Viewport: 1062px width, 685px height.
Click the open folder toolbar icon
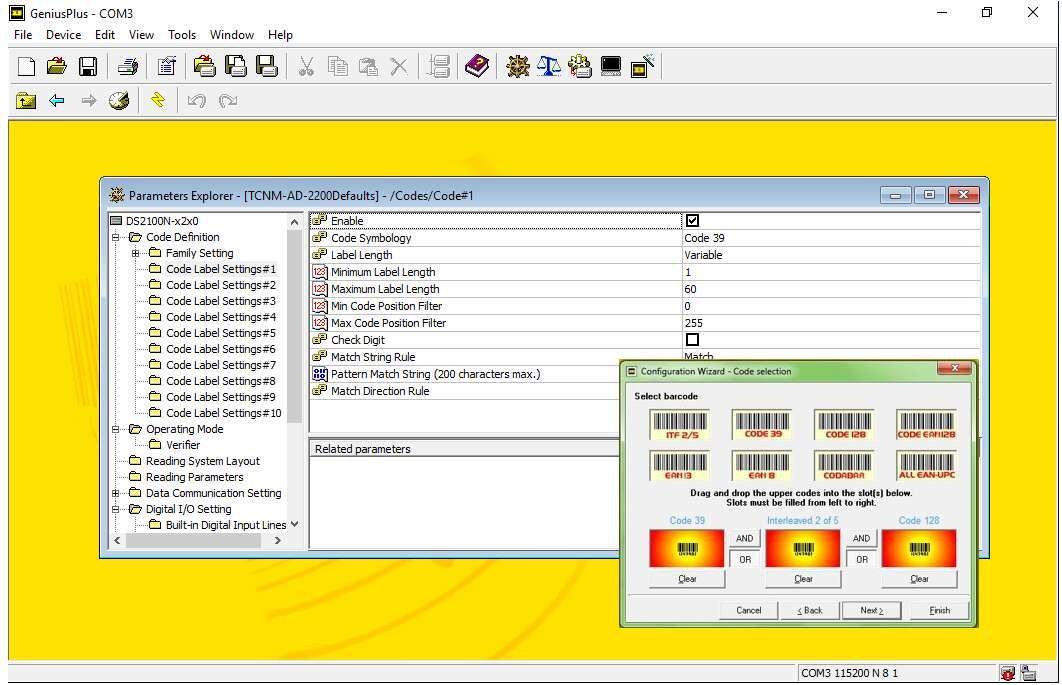[x=57, y=66]
